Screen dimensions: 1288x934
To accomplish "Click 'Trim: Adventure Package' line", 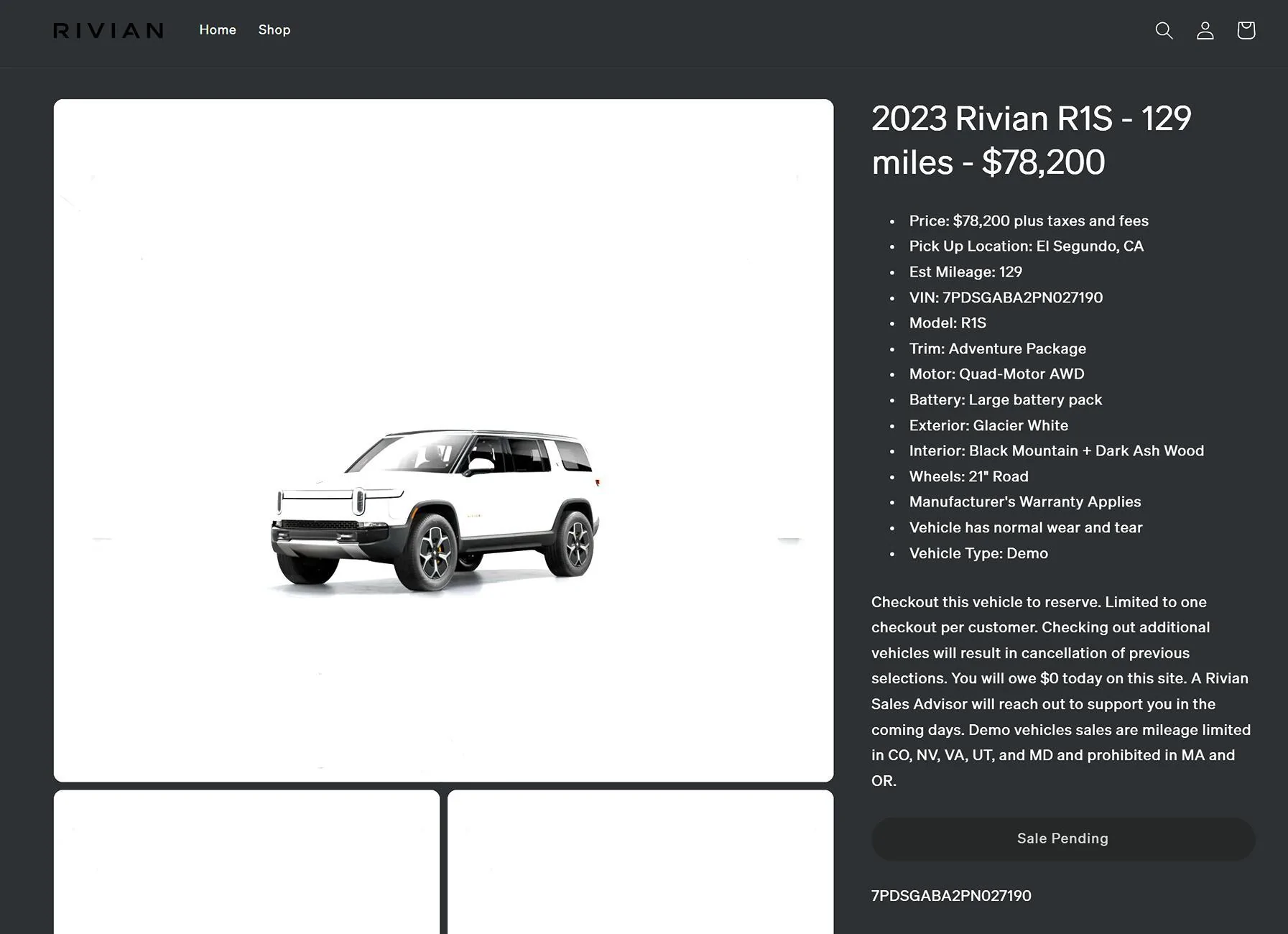I will click(x=997, y=348).
